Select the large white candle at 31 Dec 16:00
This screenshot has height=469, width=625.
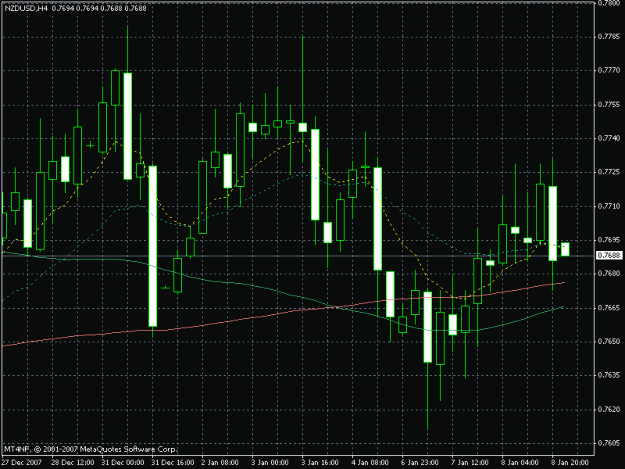pos(153,246)
